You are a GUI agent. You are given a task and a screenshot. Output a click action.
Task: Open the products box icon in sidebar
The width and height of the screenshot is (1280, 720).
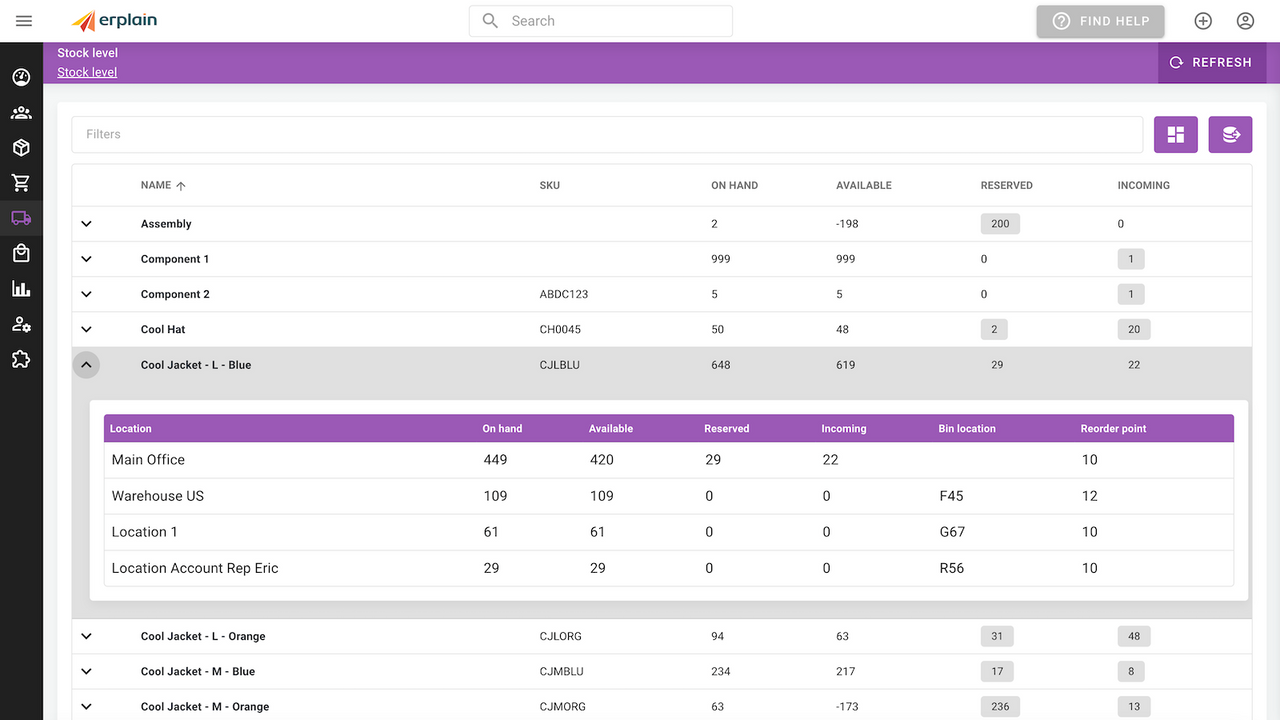21,148
